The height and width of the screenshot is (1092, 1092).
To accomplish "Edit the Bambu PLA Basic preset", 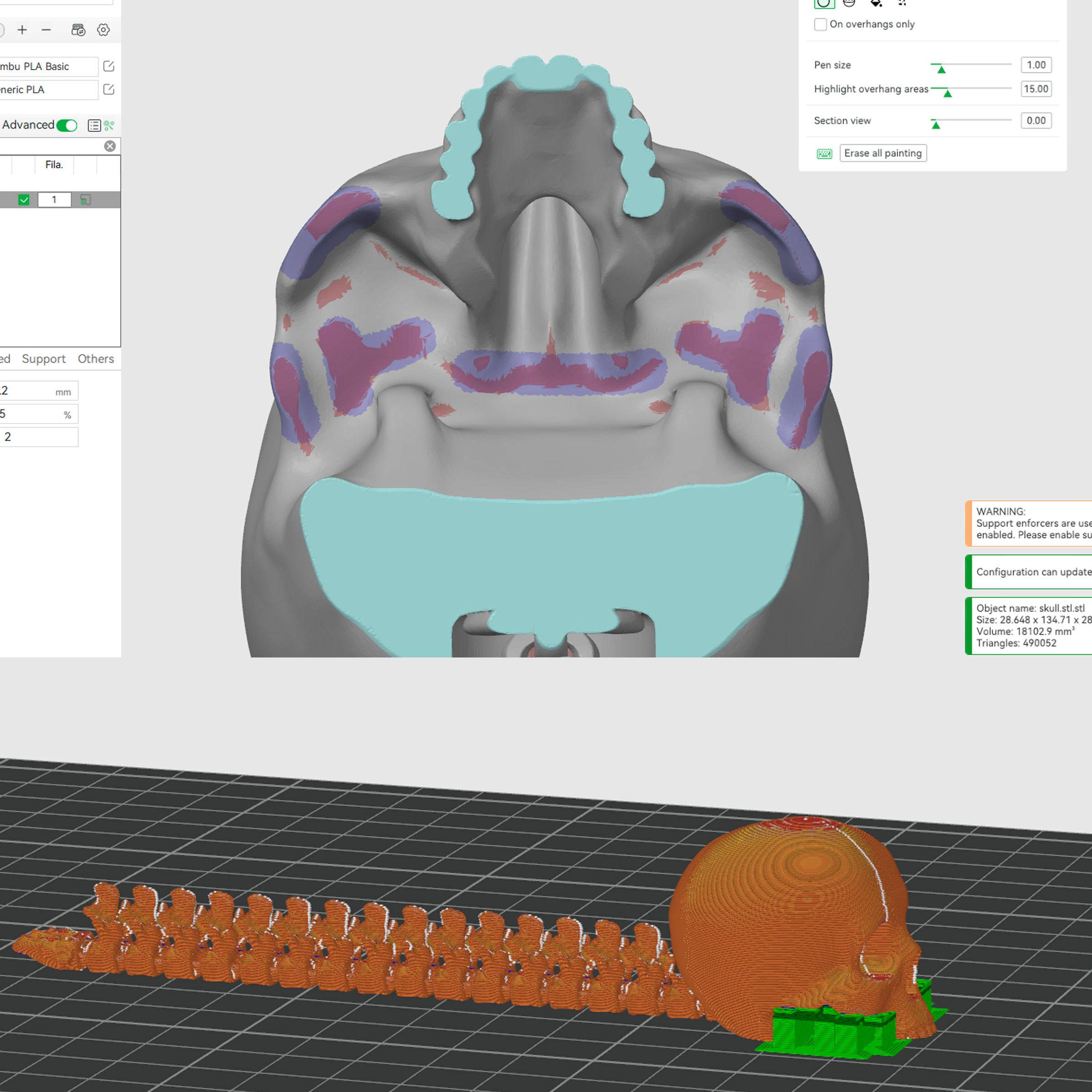I will click(x=109, y=66).
